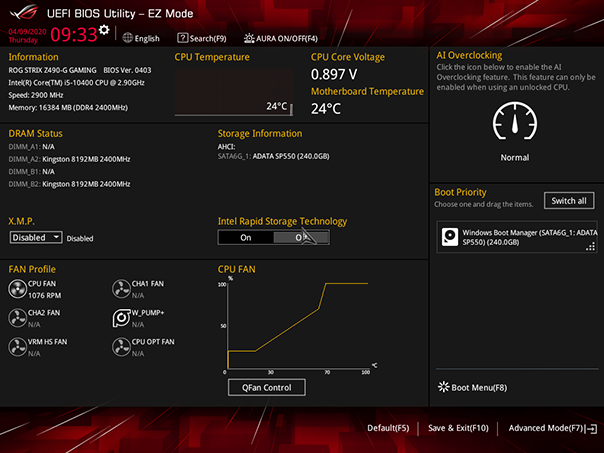Viewport: 604px width, 453px height.
Task: Click the Storage Information heading
Action: click(260, 133)
